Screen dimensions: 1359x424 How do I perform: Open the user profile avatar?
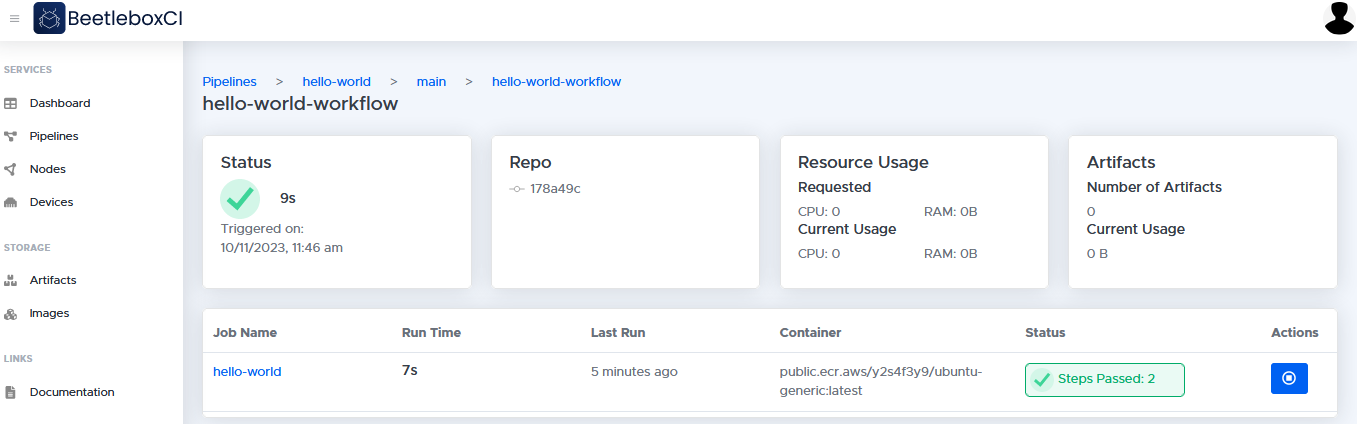click(x=1339, y=18)
